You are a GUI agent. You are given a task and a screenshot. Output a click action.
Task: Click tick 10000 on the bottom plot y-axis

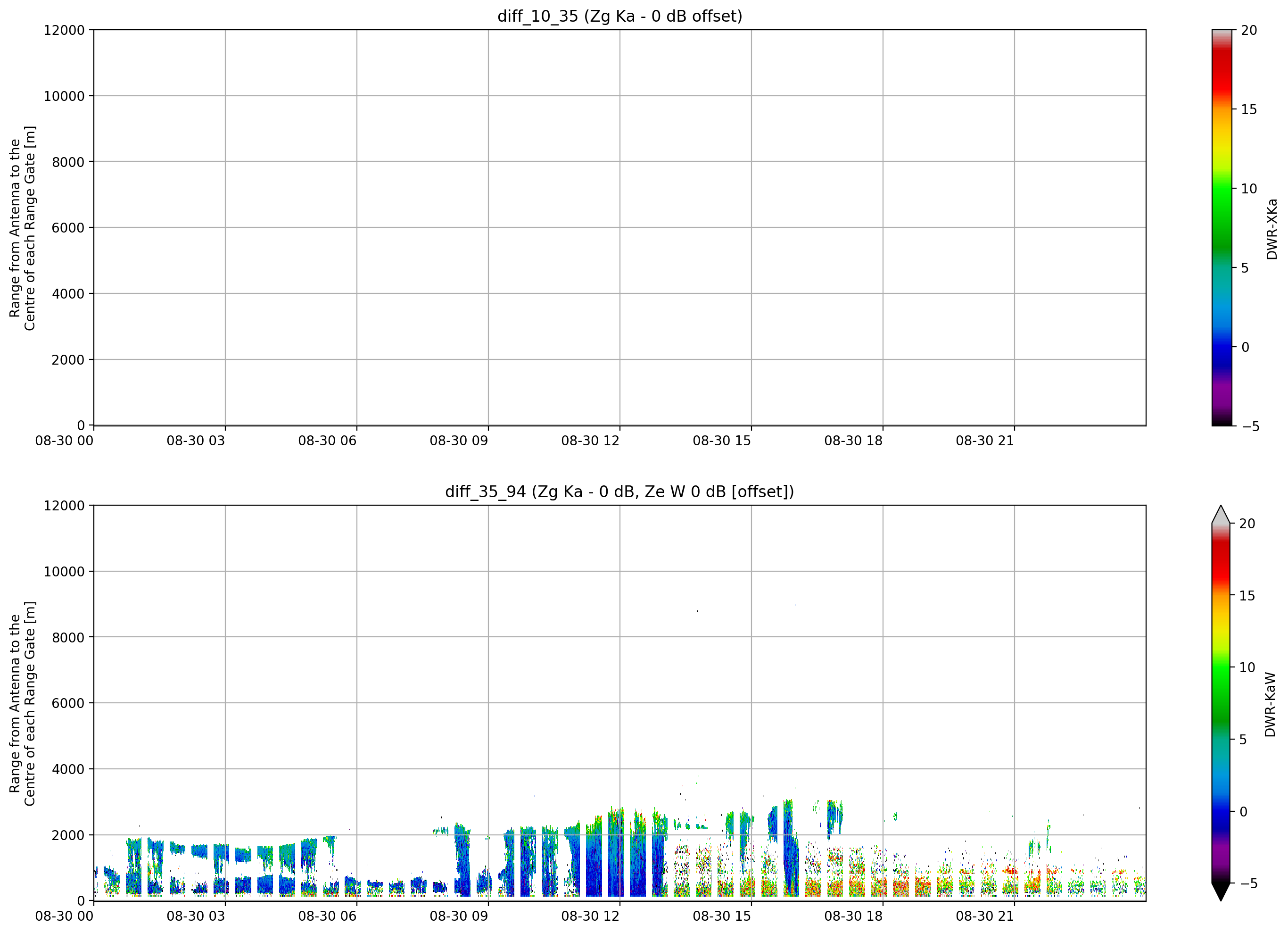(64, 572)
